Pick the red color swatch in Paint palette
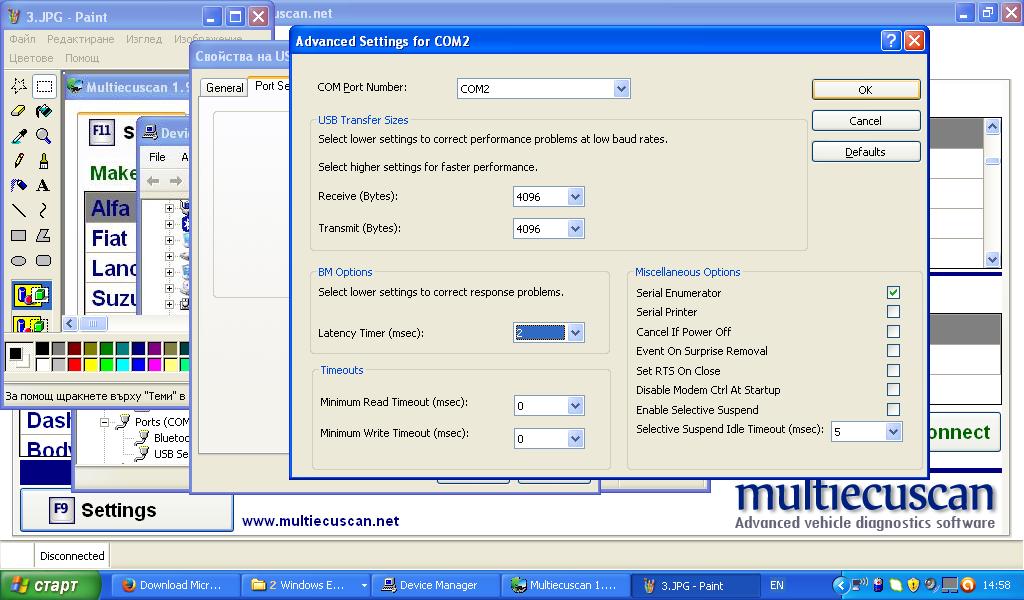This screenshot has height=600, width=1024. (74, 364)
